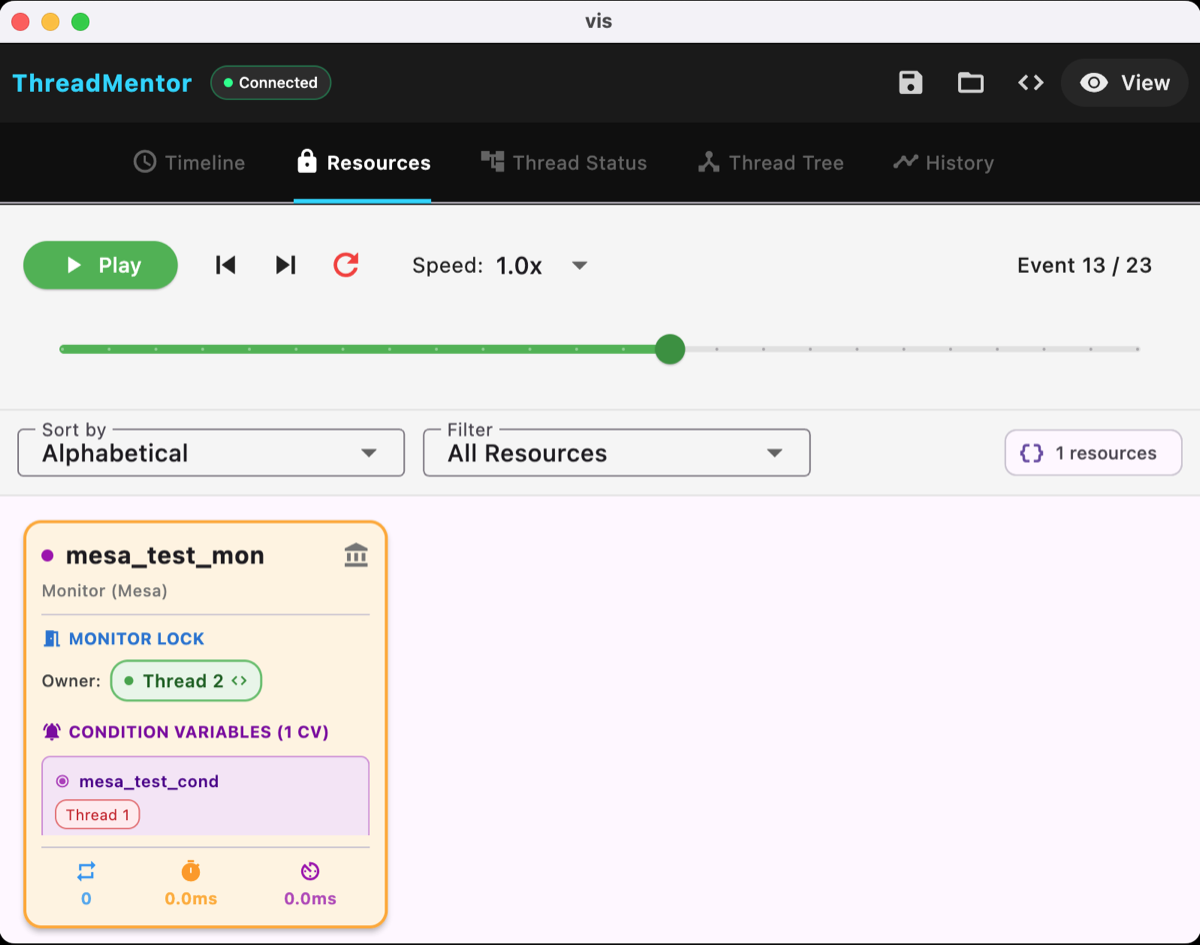Switch to the Timeline tab
The height and width of the screenshot is (945, 1200).
coord(189,163)
